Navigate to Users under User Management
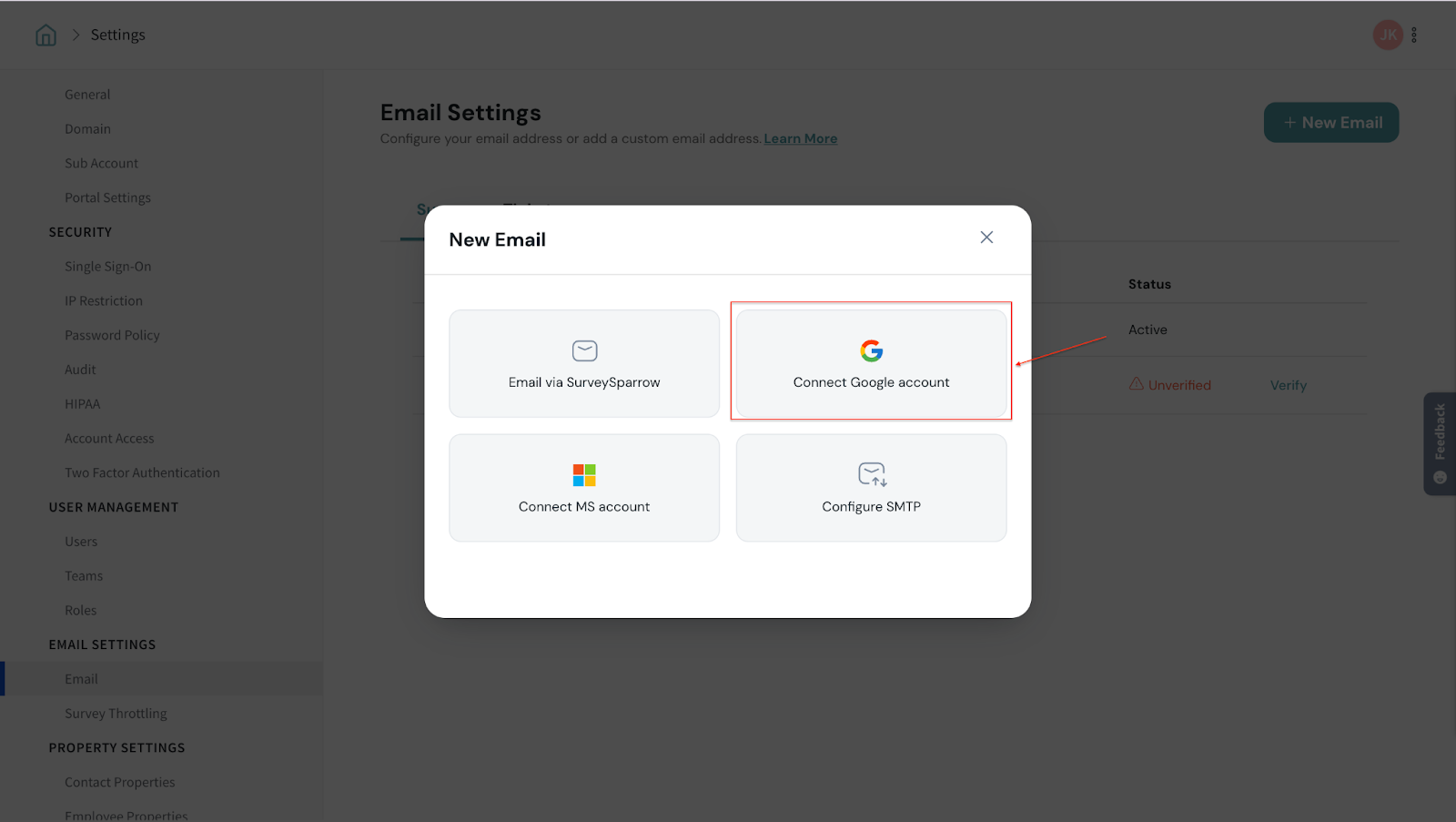Screen dimensions: 1456x822 coord(81,542)
